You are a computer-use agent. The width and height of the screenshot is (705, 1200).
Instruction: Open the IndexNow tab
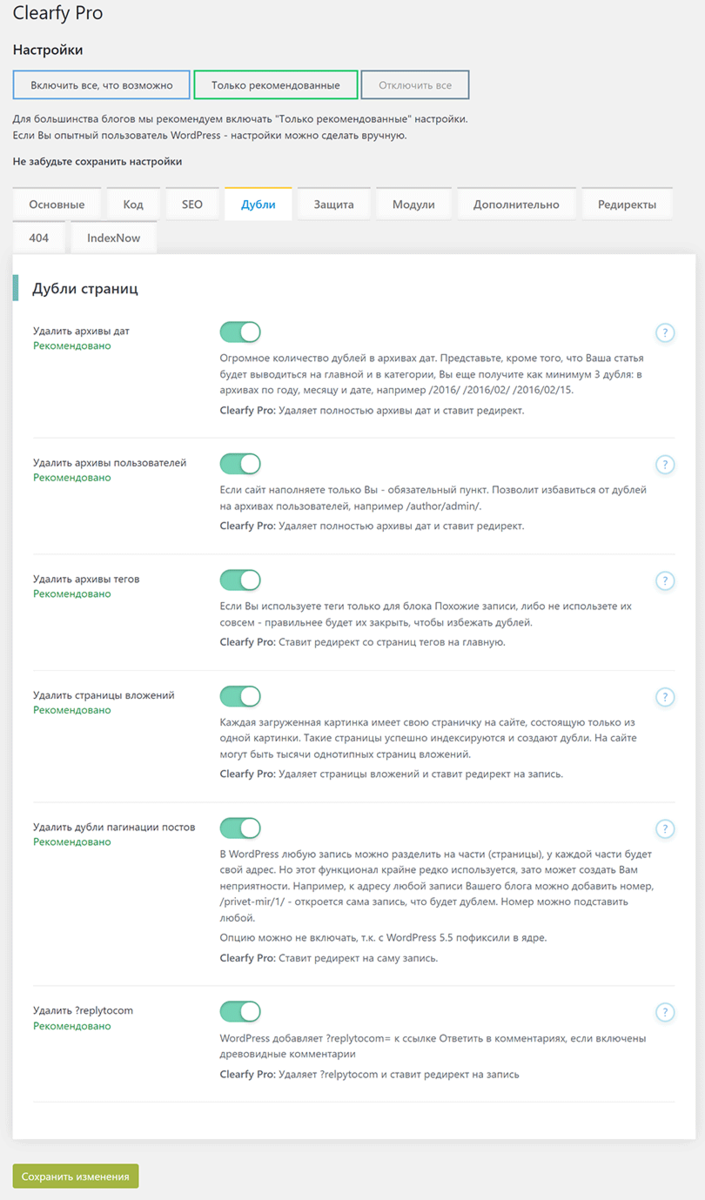tap(114, 238)
